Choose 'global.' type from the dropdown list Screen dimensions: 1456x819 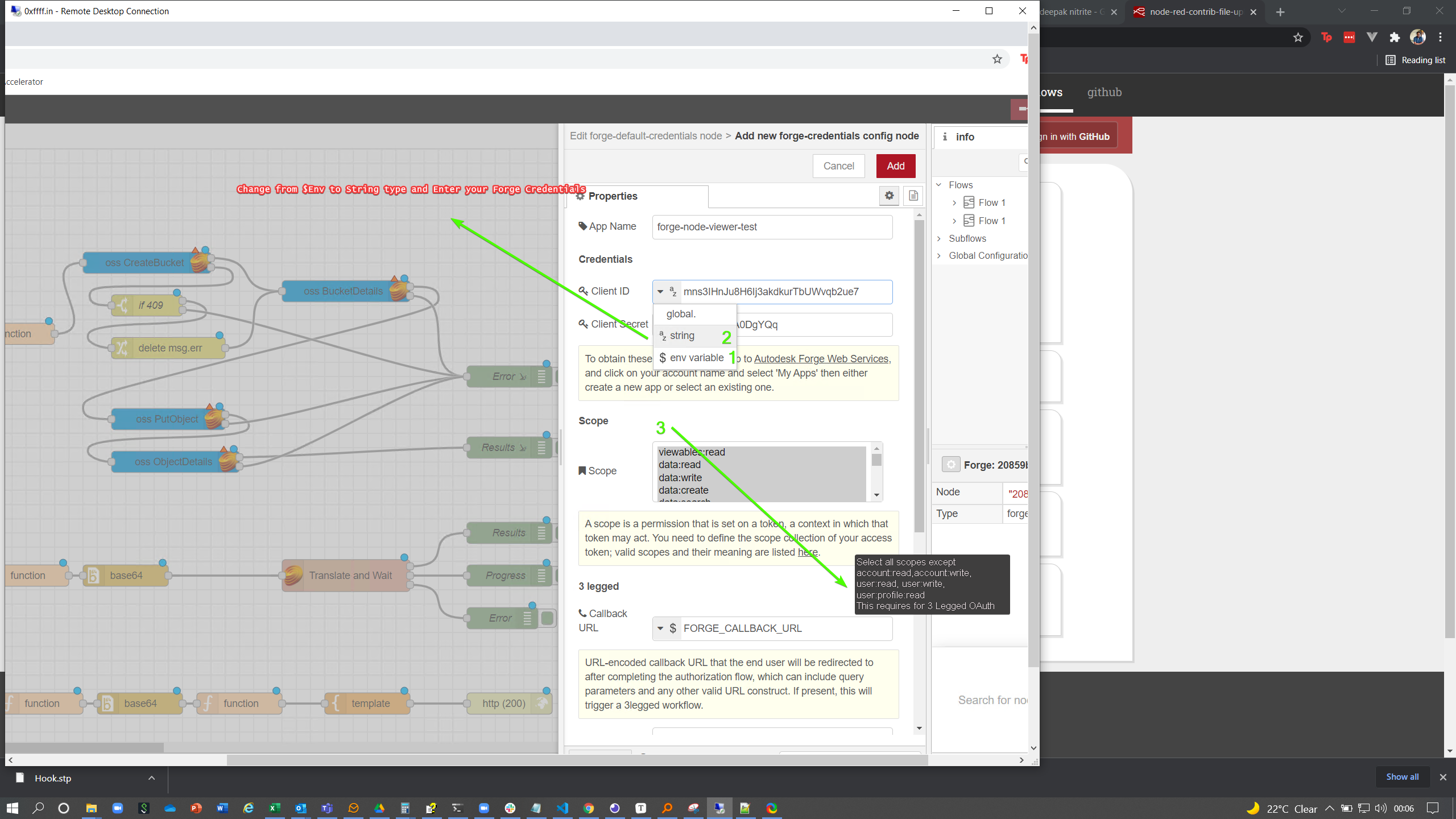point(695,314)
